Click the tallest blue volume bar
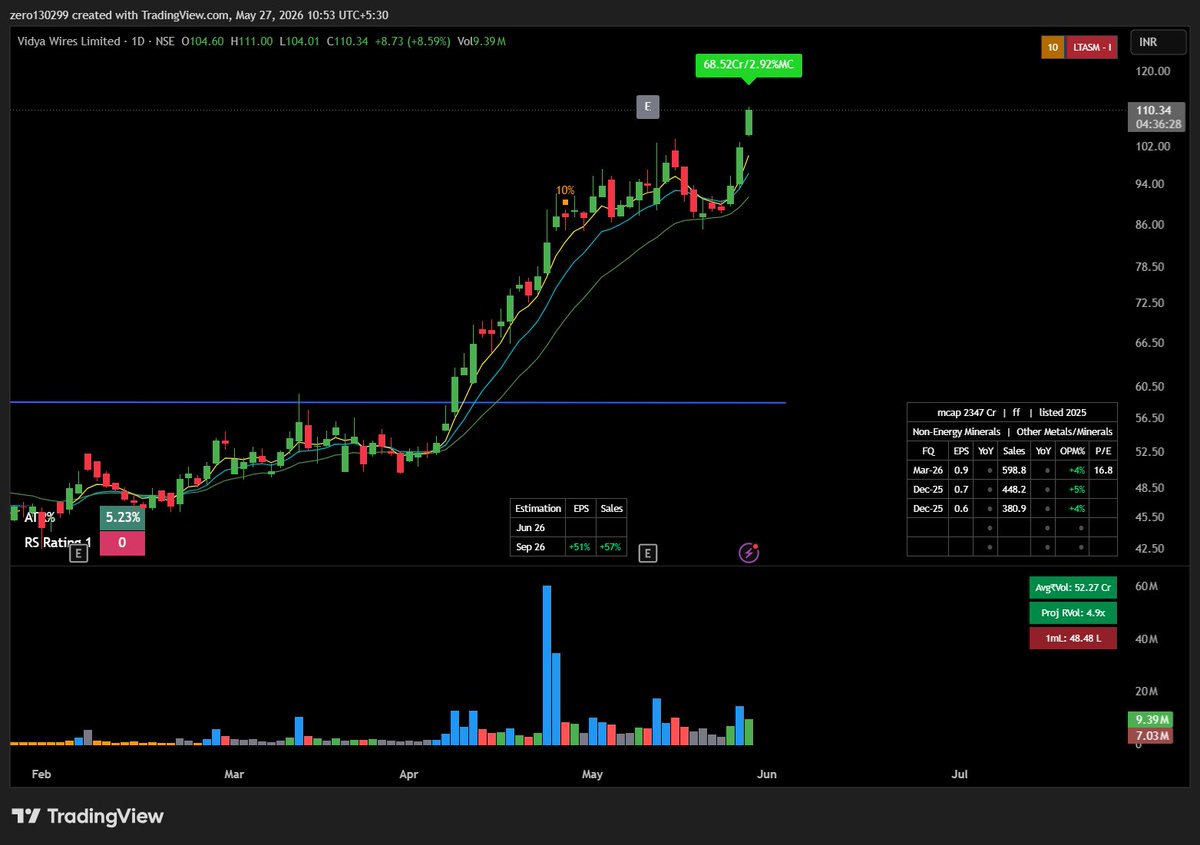 click(x=547, y=665)
